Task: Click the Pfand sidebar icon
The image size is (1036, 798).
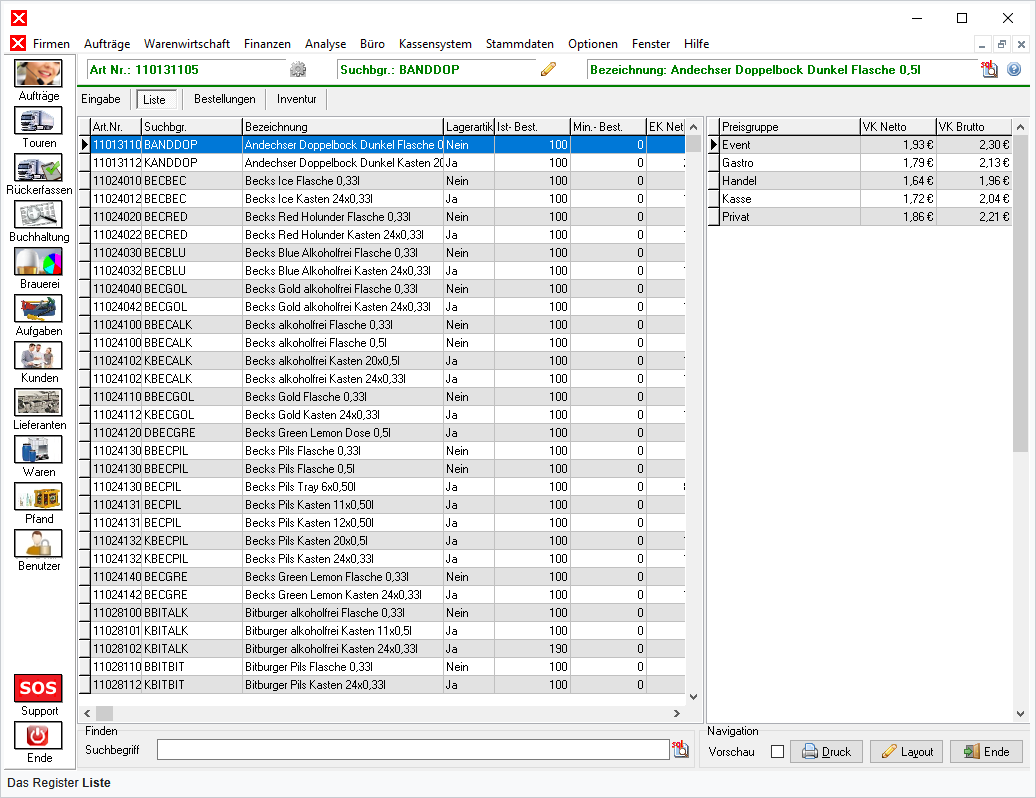Action: tap(38, 497)
